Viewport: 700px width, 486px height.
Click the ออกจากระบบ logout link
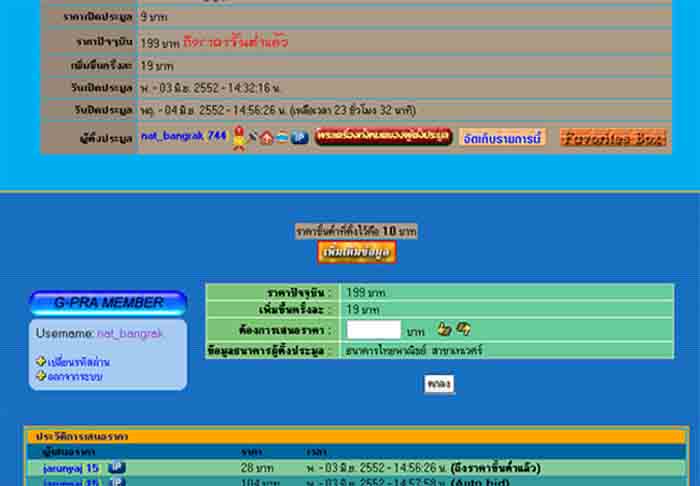[74, 376]
